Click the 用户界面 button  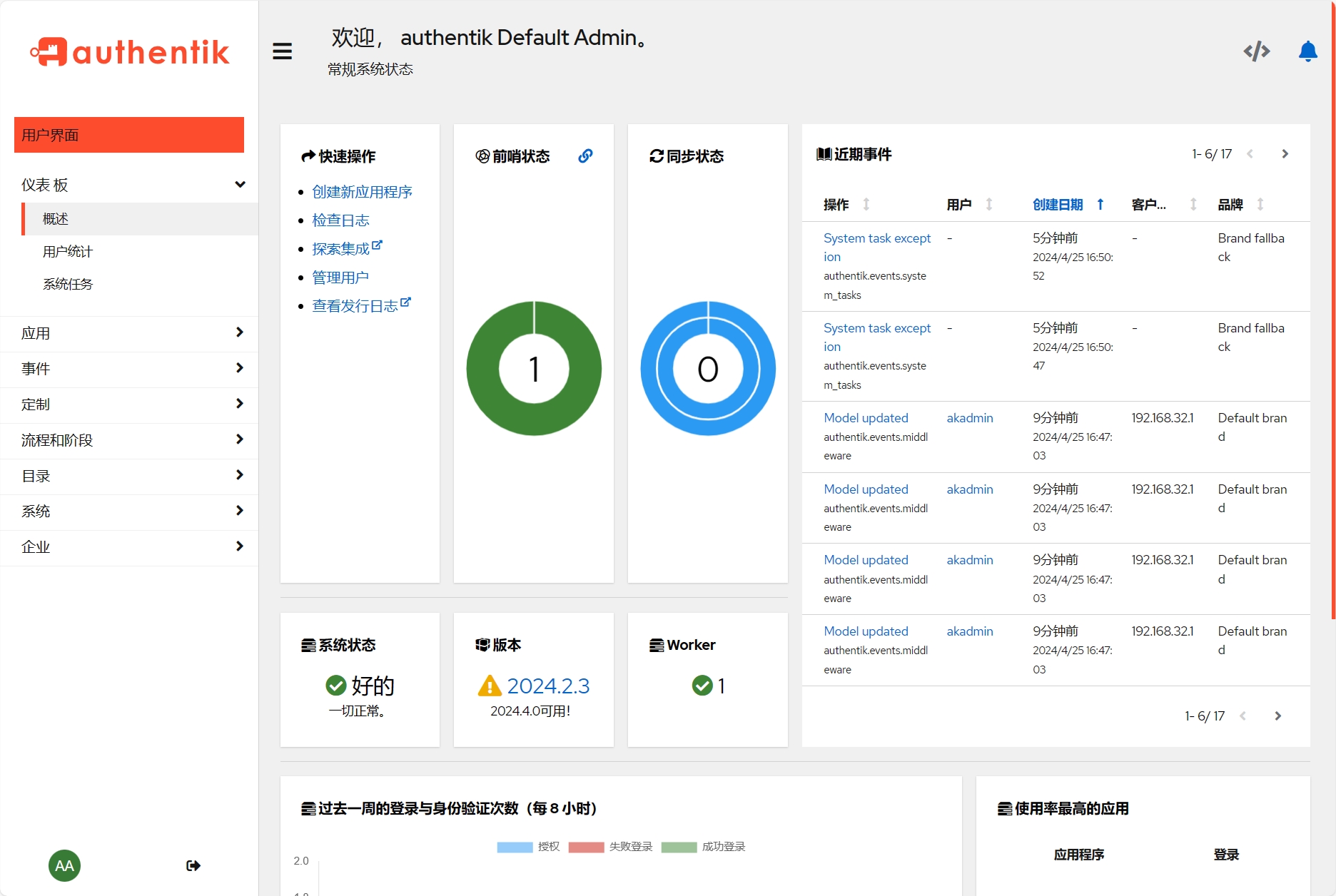pos(129,135)
